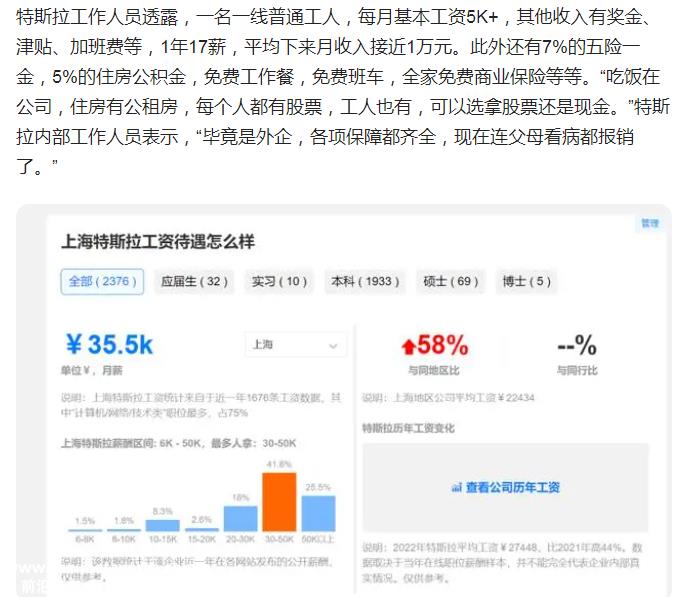684x597 pixels.
Task: Select the 50K以上 salary bar
Action: click(318, 513)
